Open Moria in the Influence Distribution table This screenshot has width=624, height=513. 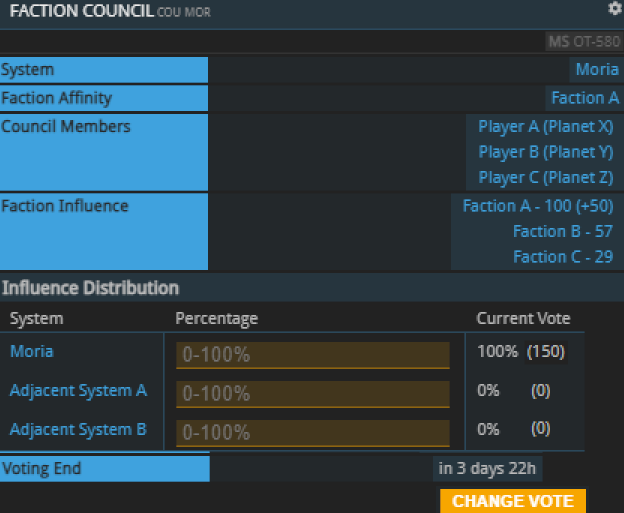(32, 351)
